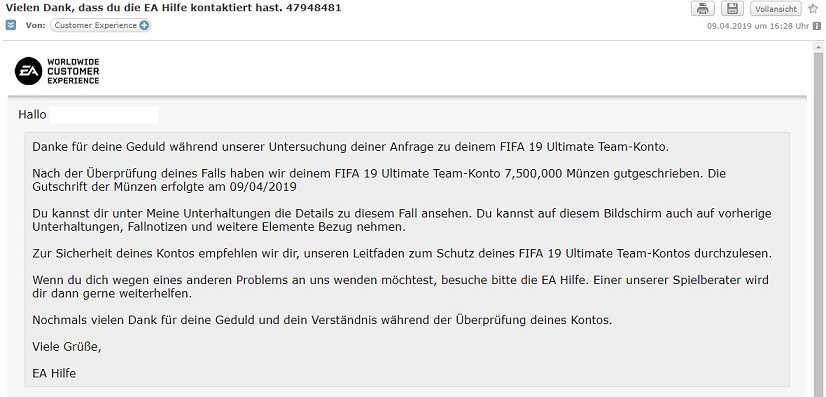The width and height of the screenshot is (826, 397).
Task: Open the Vollansicht full view
Action: (775, 9)
